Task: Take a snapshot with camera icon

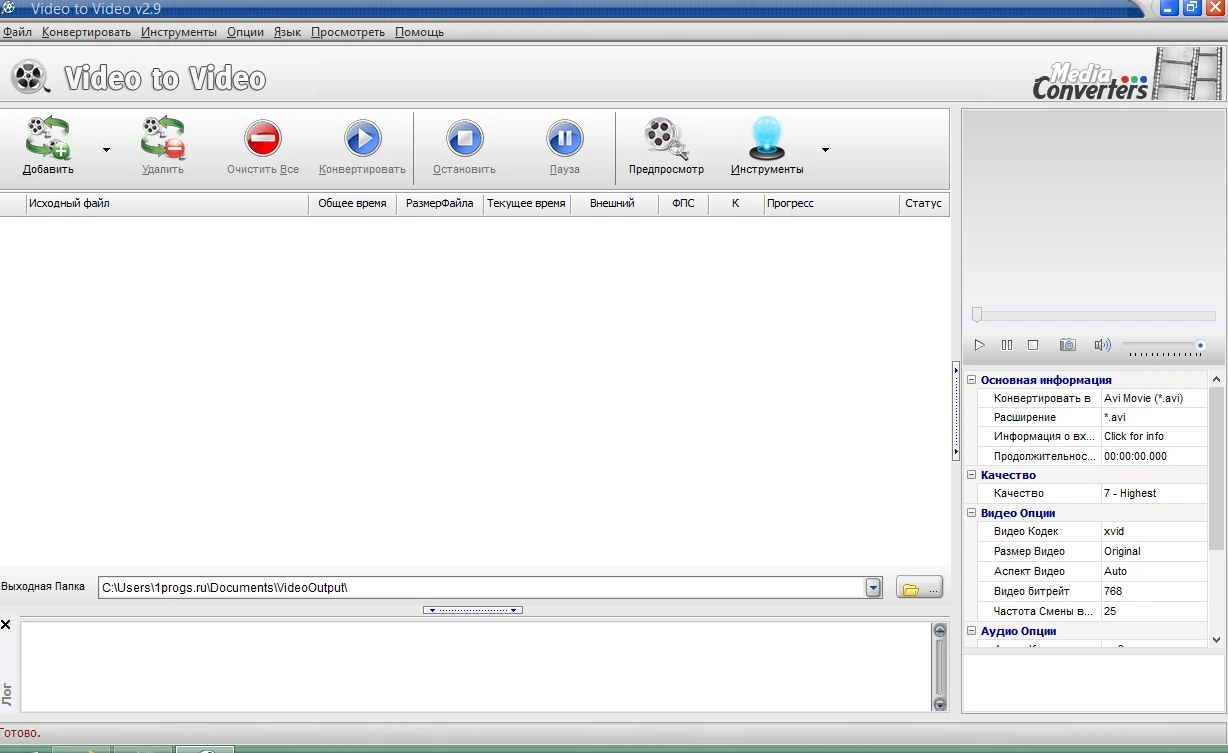Action: tap(1068, 345)
